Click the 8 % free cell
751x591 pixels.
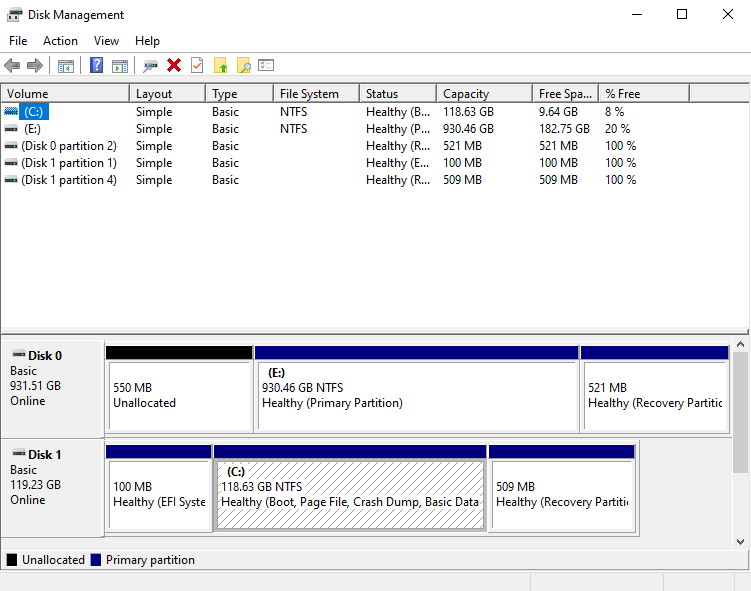click(x=614, y=112)
